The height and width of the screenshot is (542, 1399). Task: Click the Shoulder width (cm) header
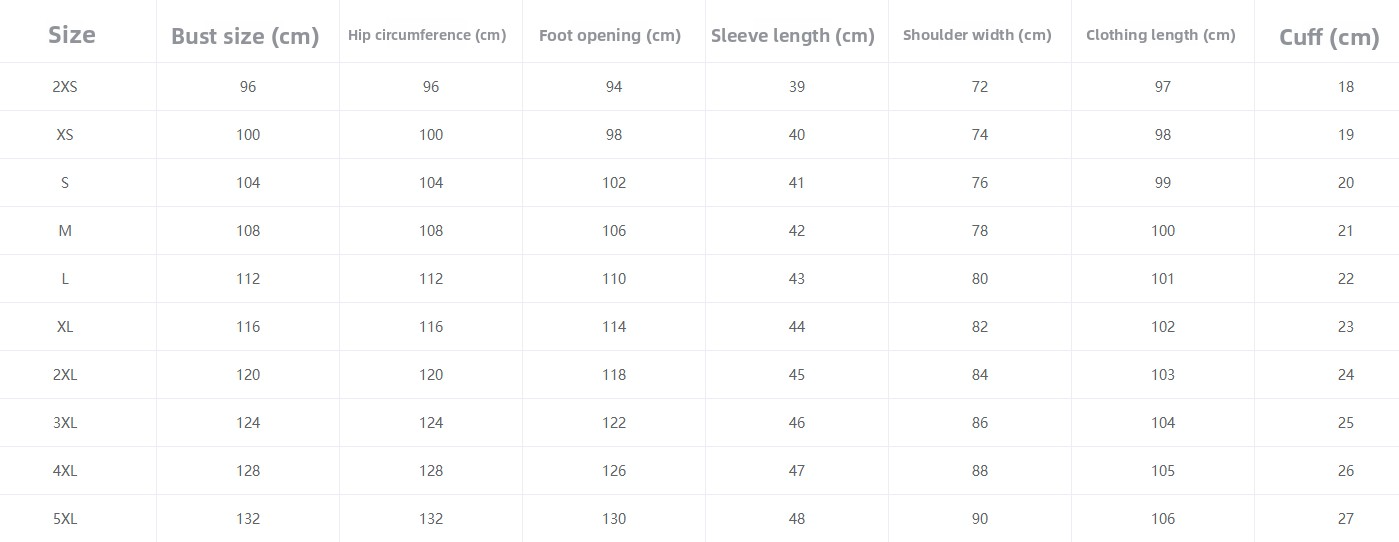[x=977, y=35]
